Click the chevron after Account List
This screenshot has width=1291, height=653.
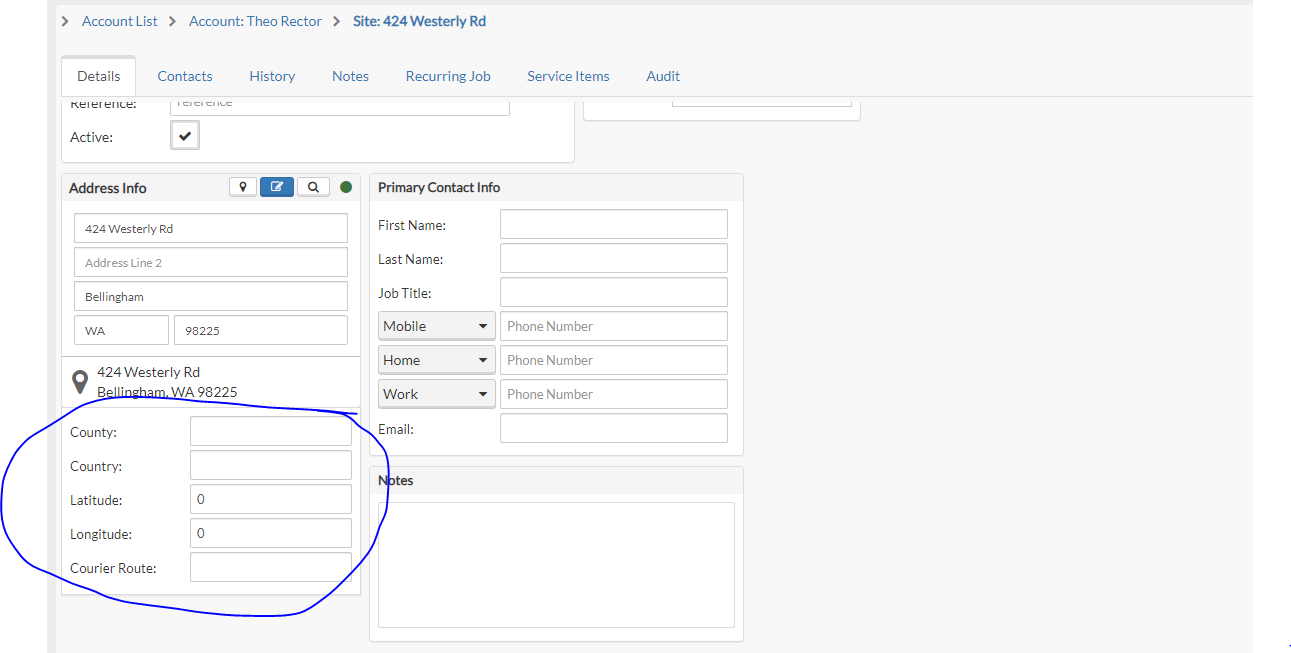(x=172, y=20)
